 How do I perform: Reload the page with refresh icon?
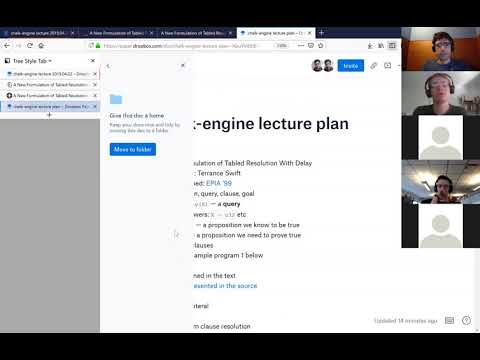click(x=30, y=46)
